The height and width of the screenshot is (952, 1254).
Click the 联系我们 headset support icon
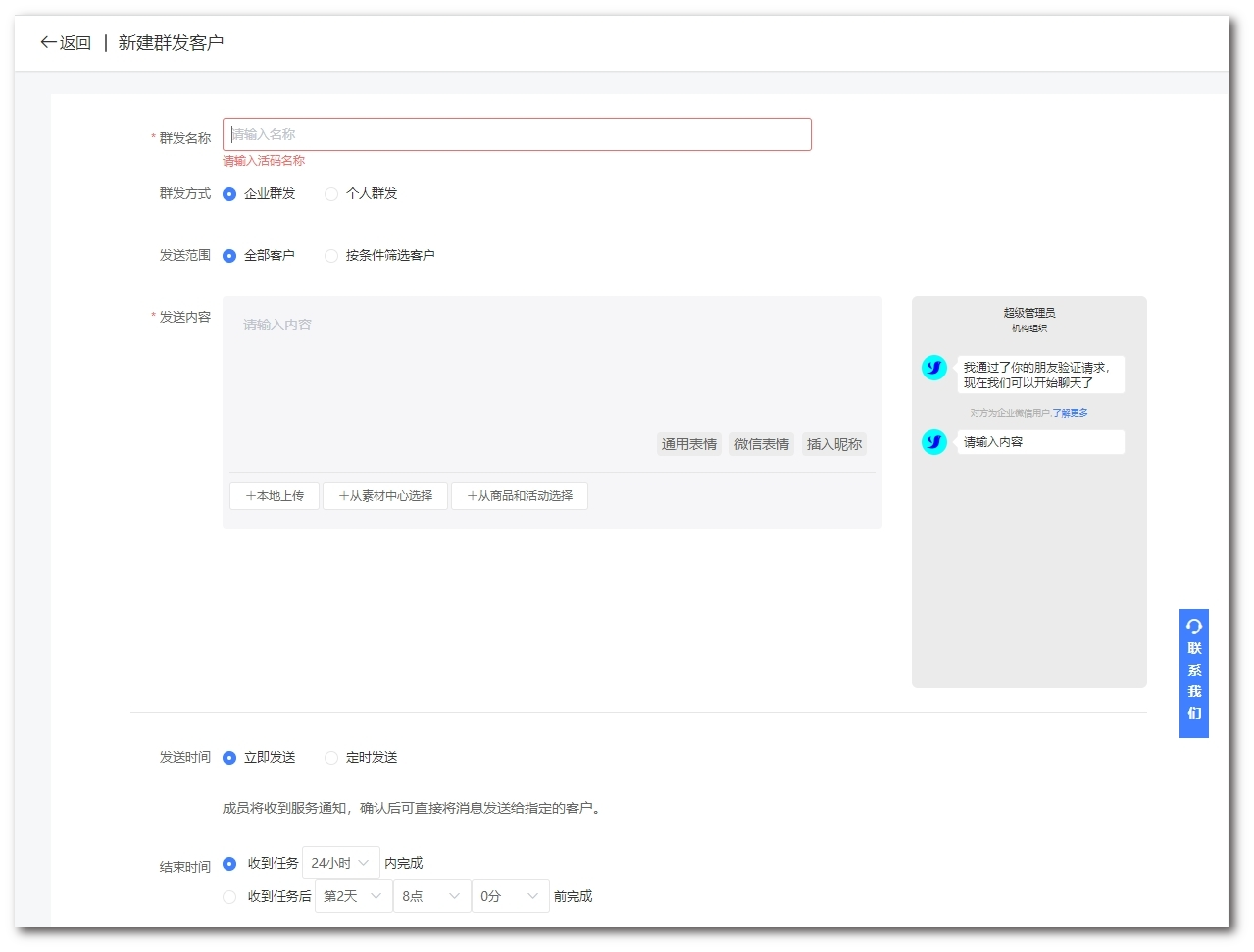pyautogui.click(x=1193, y=626)
